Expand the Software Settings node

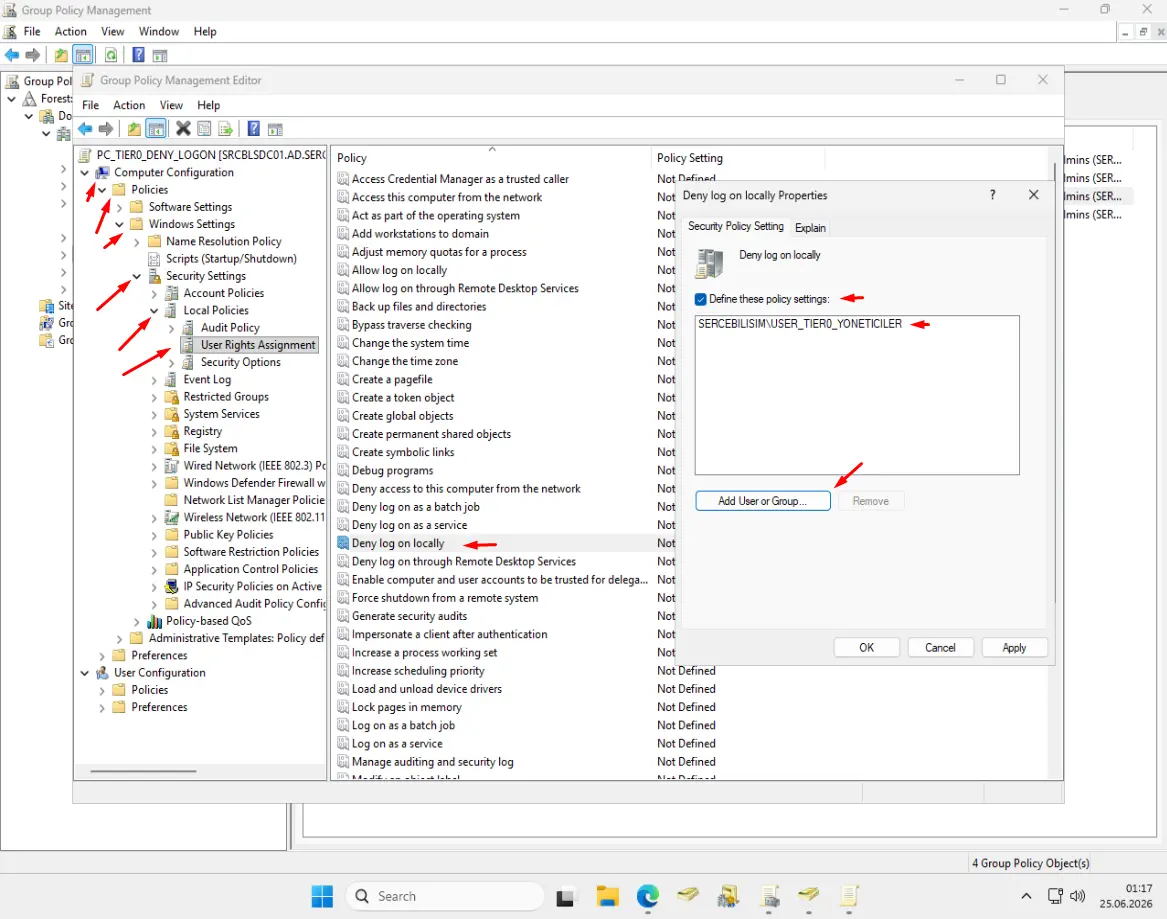pos(119,207)
